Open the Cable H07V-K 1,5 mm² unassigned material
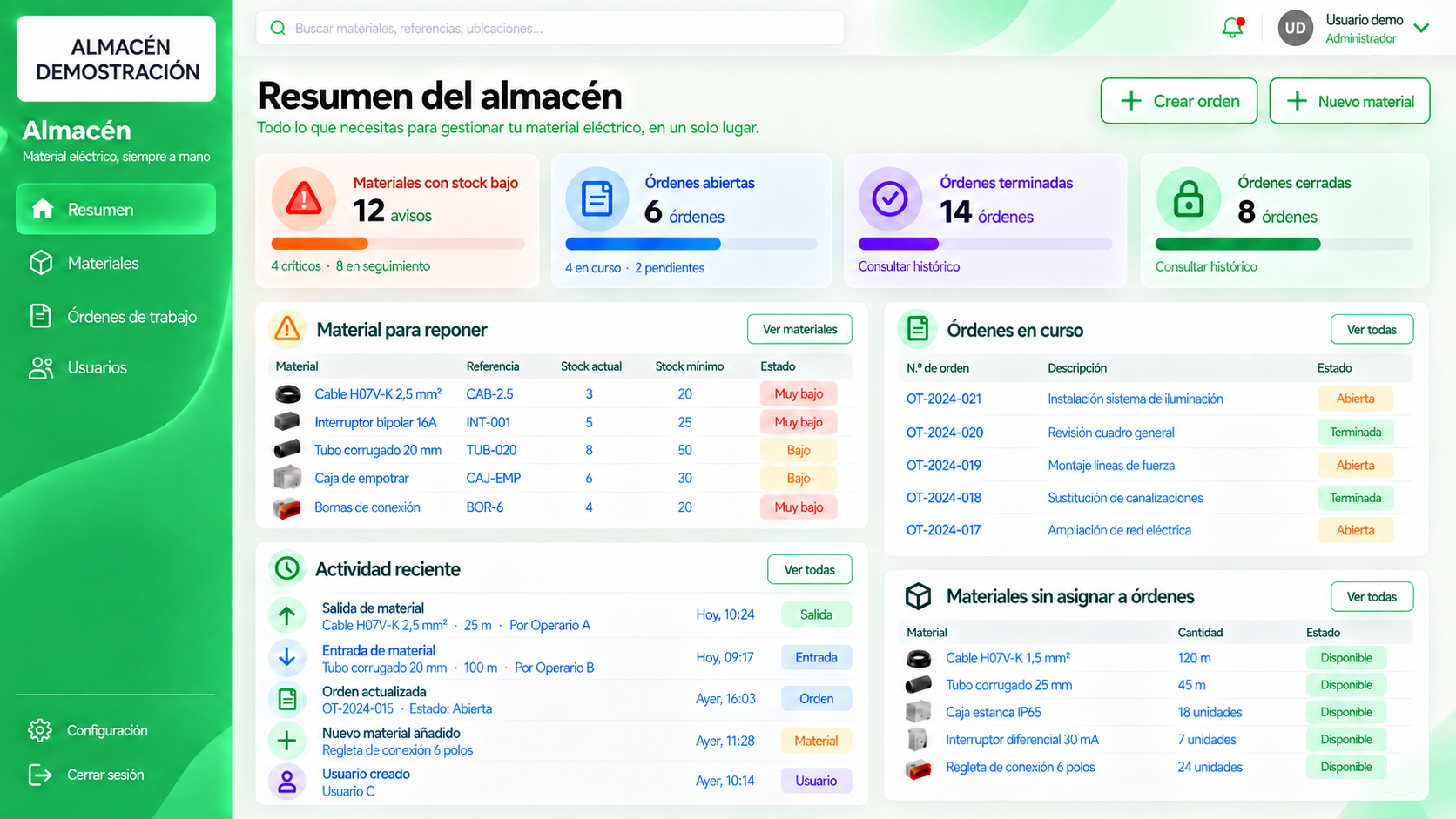Viewport: 1456px width, 819px height. pyautogui.click(x=1008, y=658)
